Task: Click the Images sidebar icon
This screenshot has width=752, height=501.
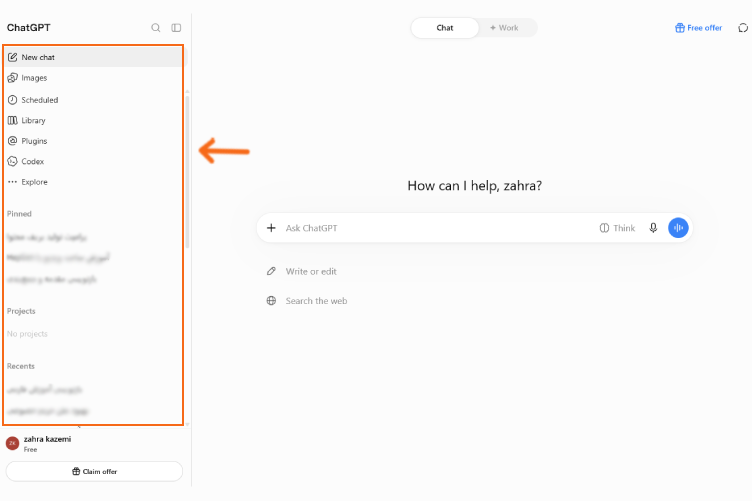Action: pyautogui.click(x=12, y=78)
